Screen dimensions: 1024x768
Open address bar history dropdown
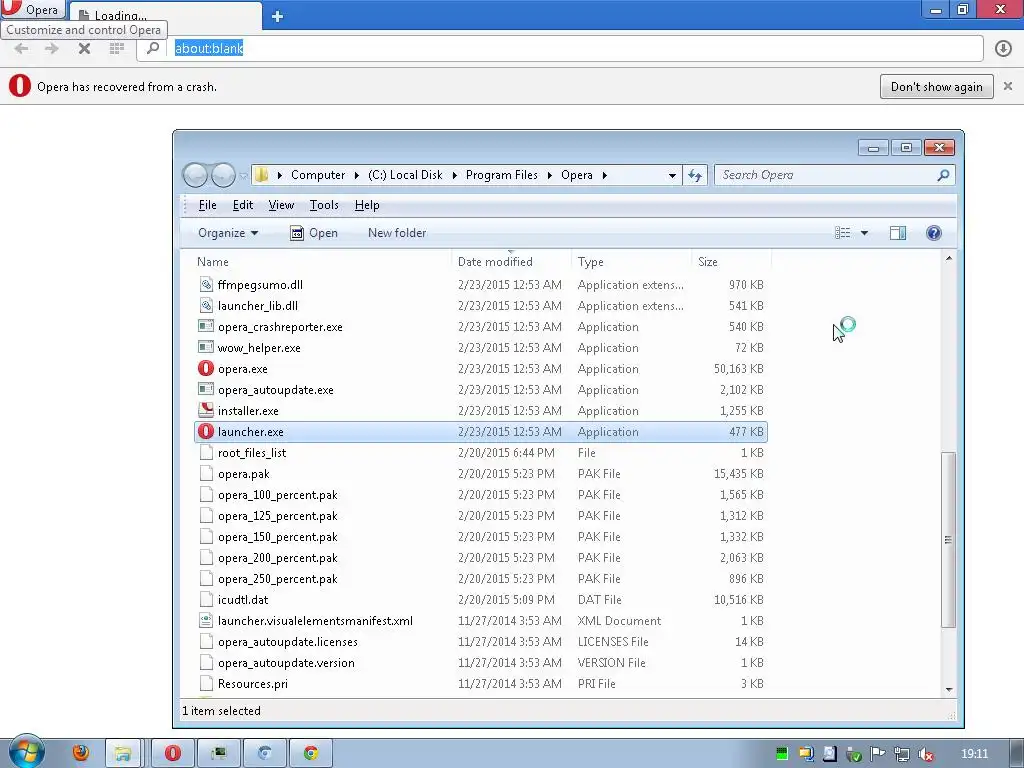672,176
